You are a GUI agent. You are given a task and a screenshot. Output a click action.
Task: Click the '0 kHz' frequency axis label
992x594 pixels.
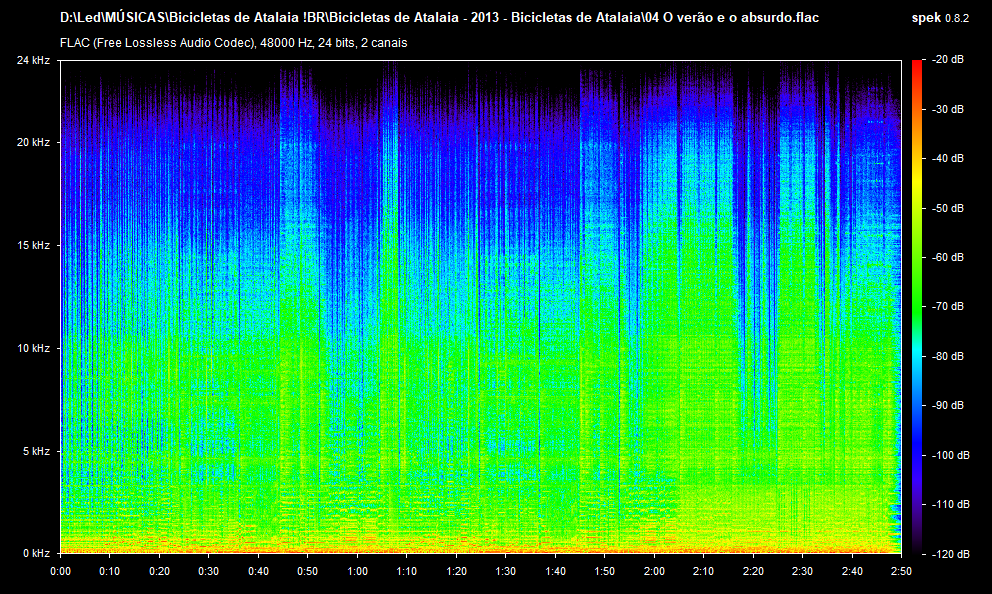coord(36,554)
